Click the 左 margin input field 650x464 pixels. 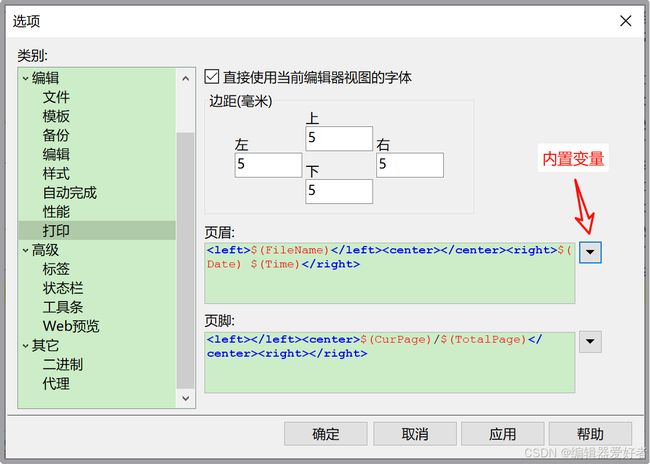point(268,165)
